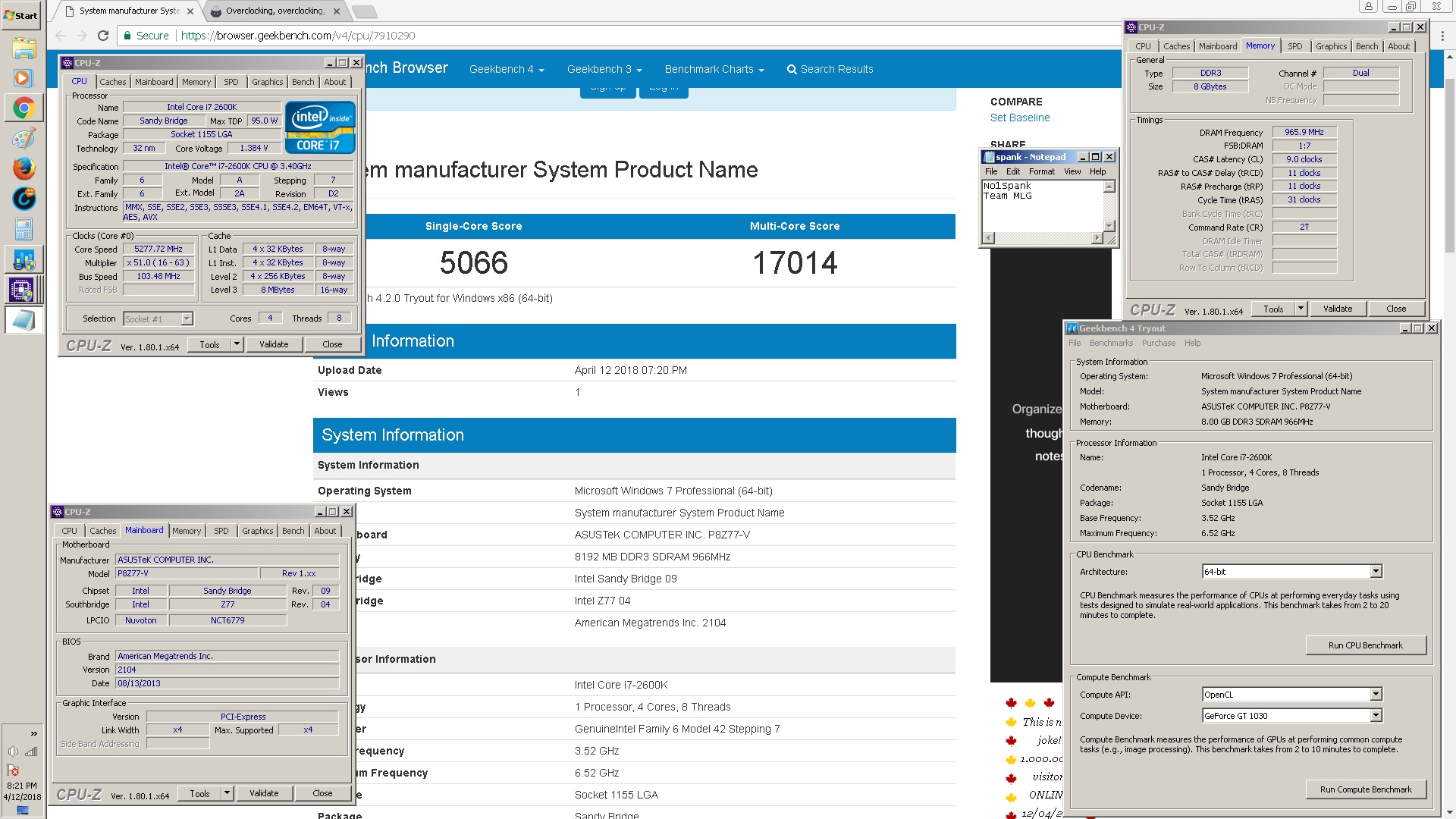Viewport: 1456px width, 819px height.
Task: Open the Action Center flag icon
Action: [x=13, y=770]
